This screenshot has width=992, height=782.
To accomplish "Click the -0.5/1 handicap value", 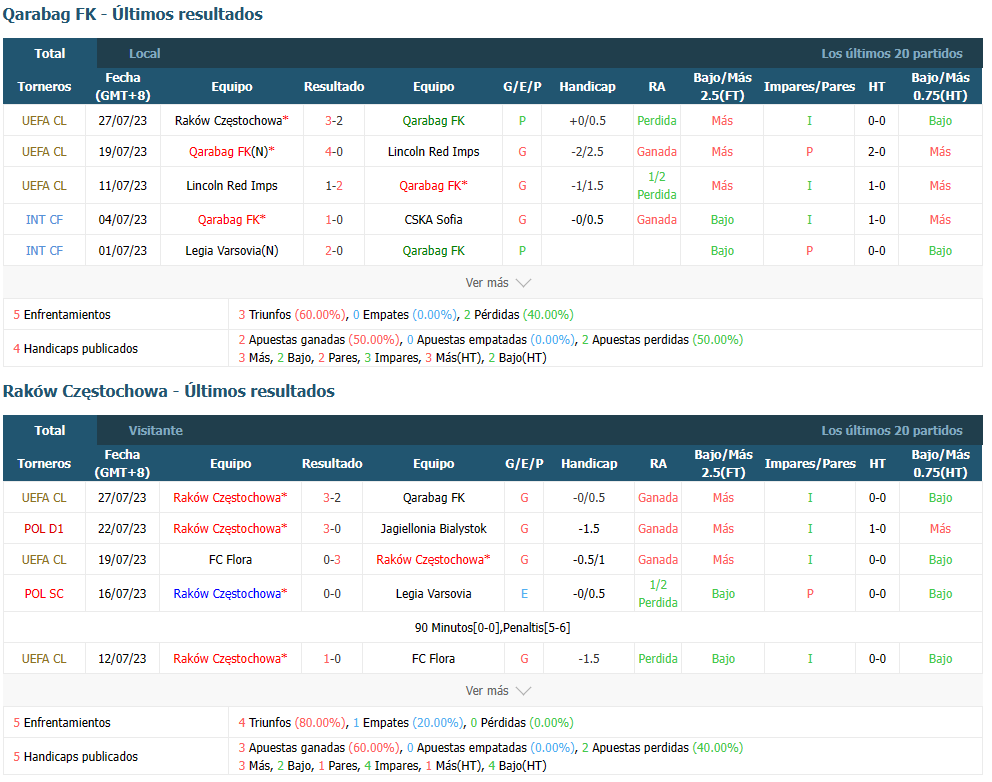I will pyautogui.click(x=588, y=560).
